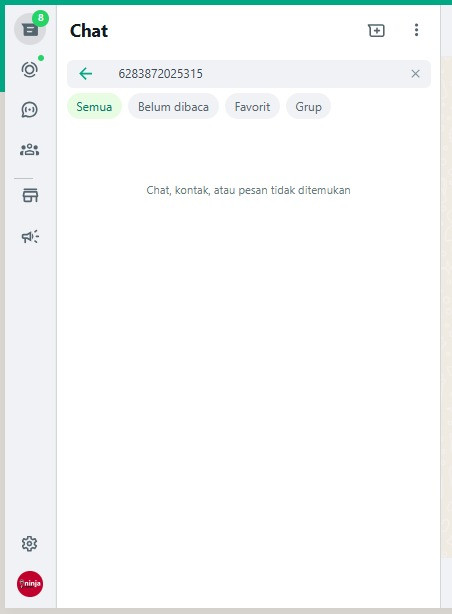Start a new chat
This screenshot has height=614, width=452.
(x=376, y=30)
